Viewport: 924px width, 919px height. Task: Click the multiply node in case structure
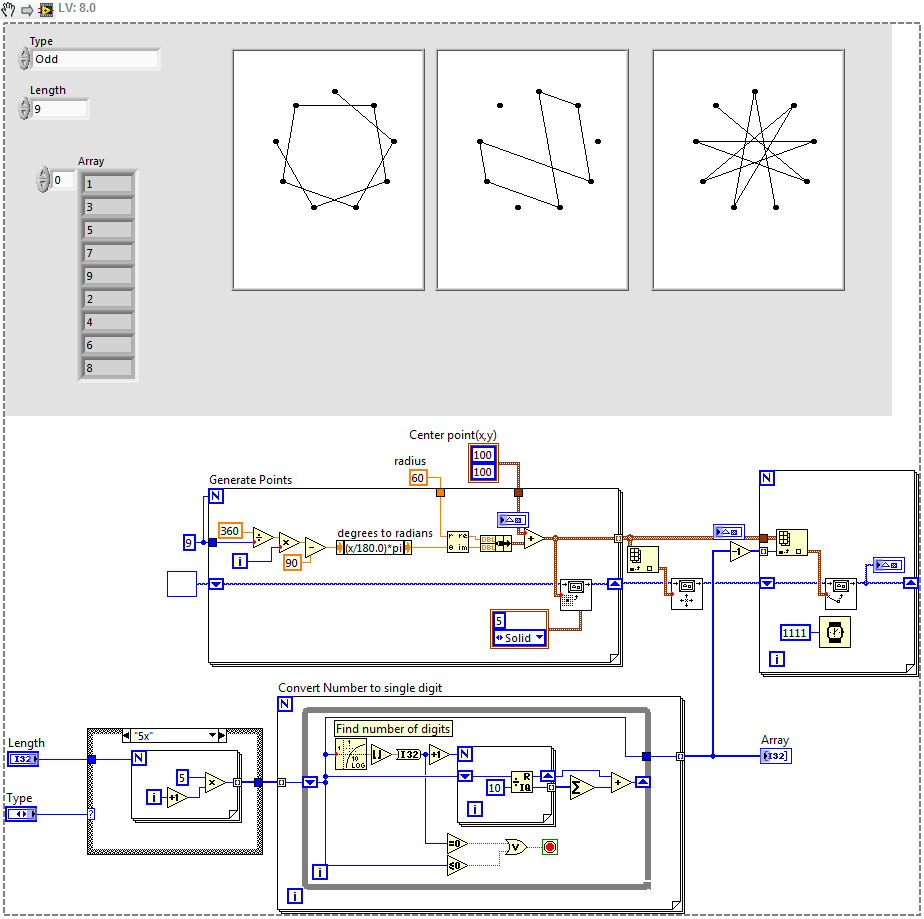point(214,783)
